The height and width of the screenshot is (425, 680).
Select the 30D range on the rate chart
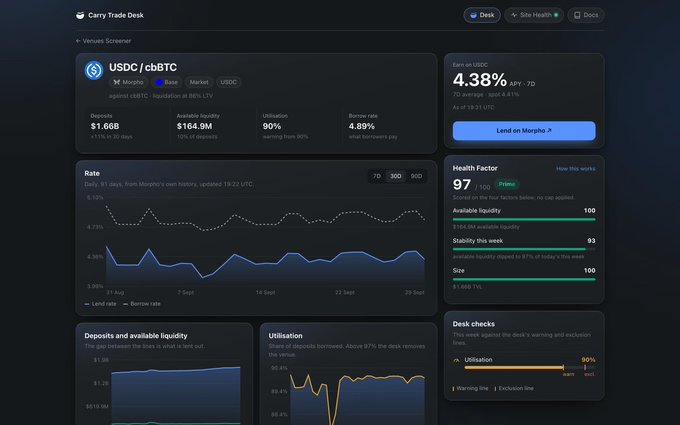coord(396,176)
